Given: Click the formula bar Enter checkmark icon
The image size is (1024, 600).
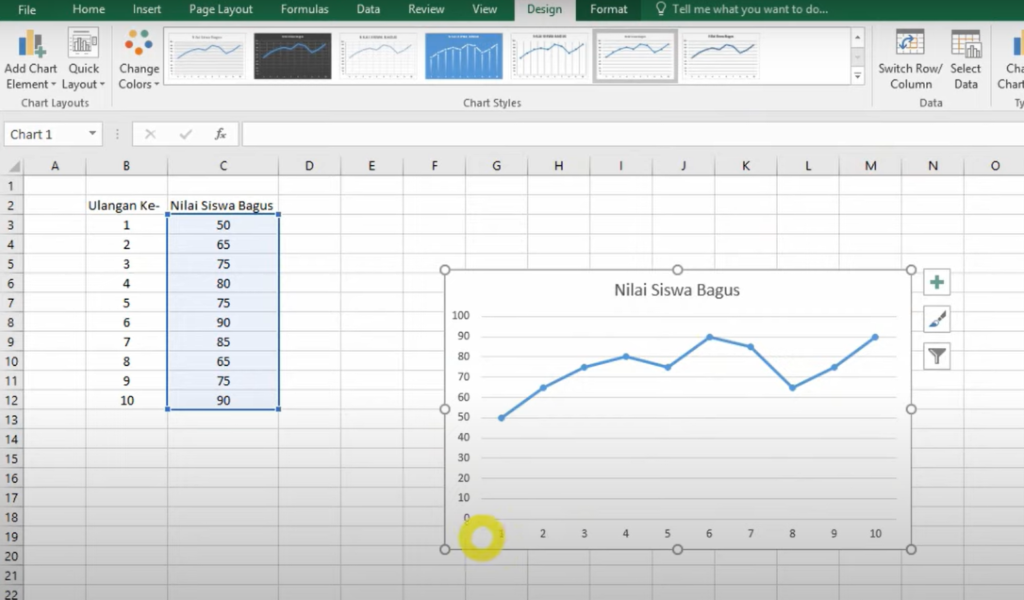Looking at the screenshot, I should click(x=185, y=134).
